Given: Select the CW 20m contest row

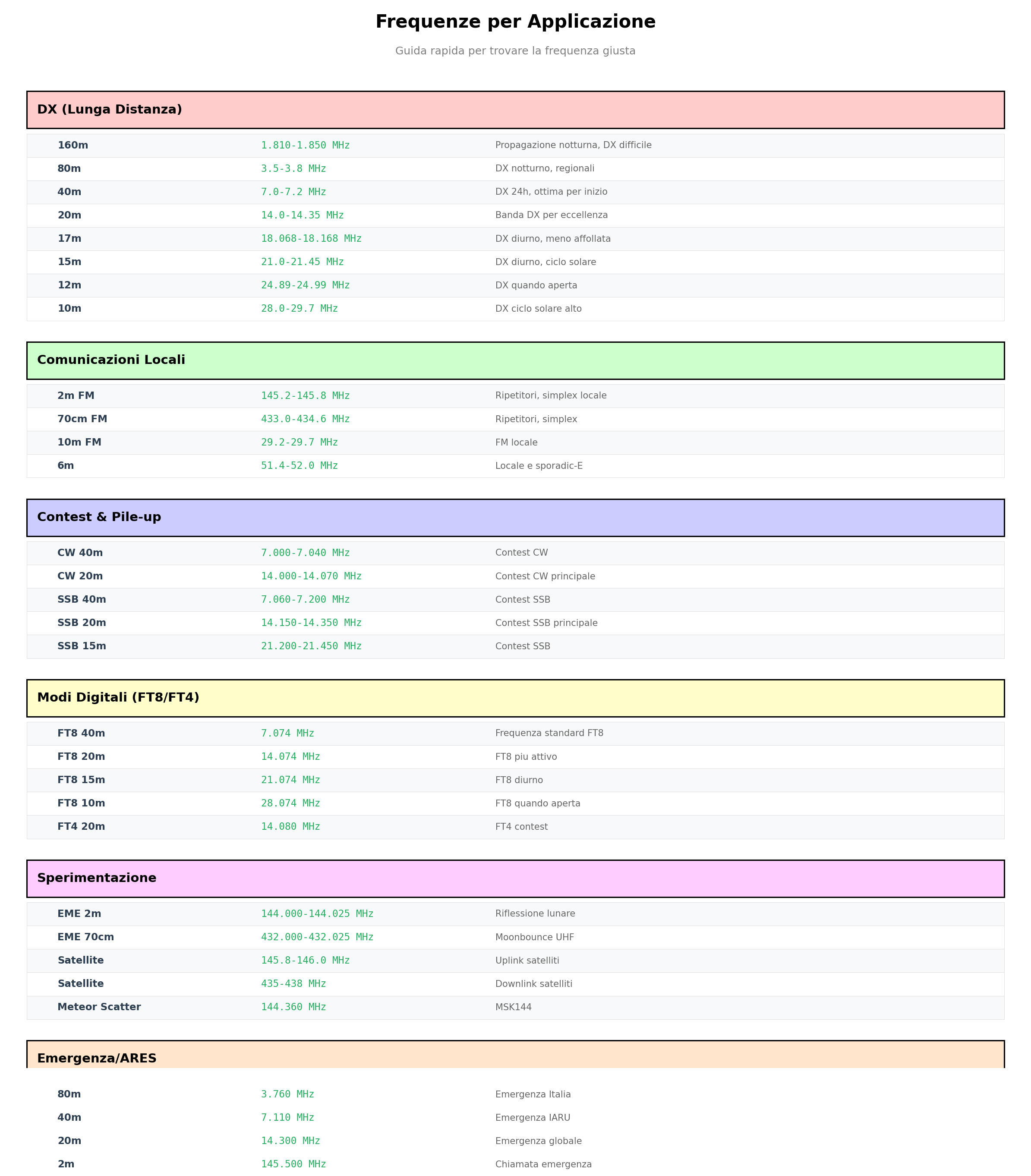Looking at the screenshot, I should (x=80, y=576).
